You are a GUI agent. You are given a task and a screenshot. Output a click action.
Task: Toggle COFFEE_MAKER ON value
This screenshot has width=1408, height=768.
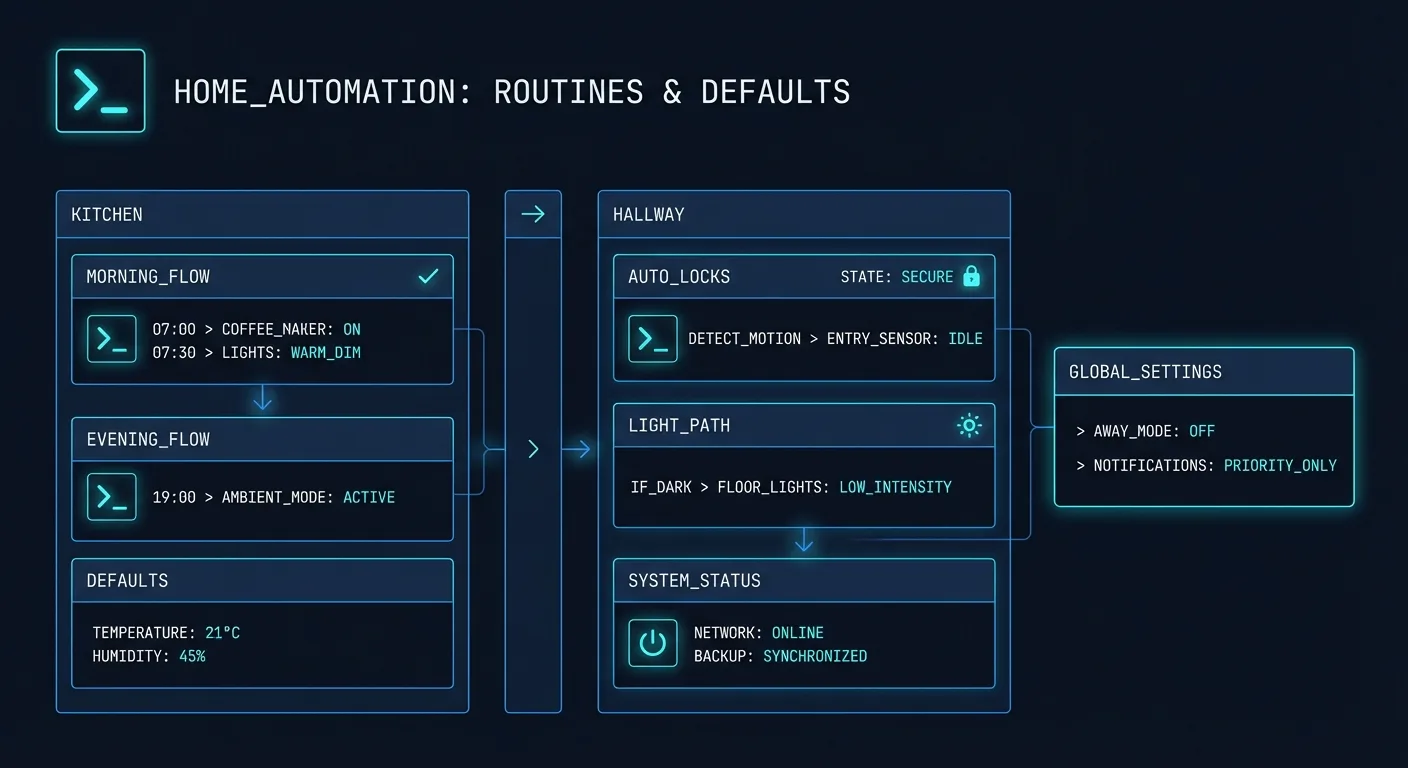click(352, 329)
